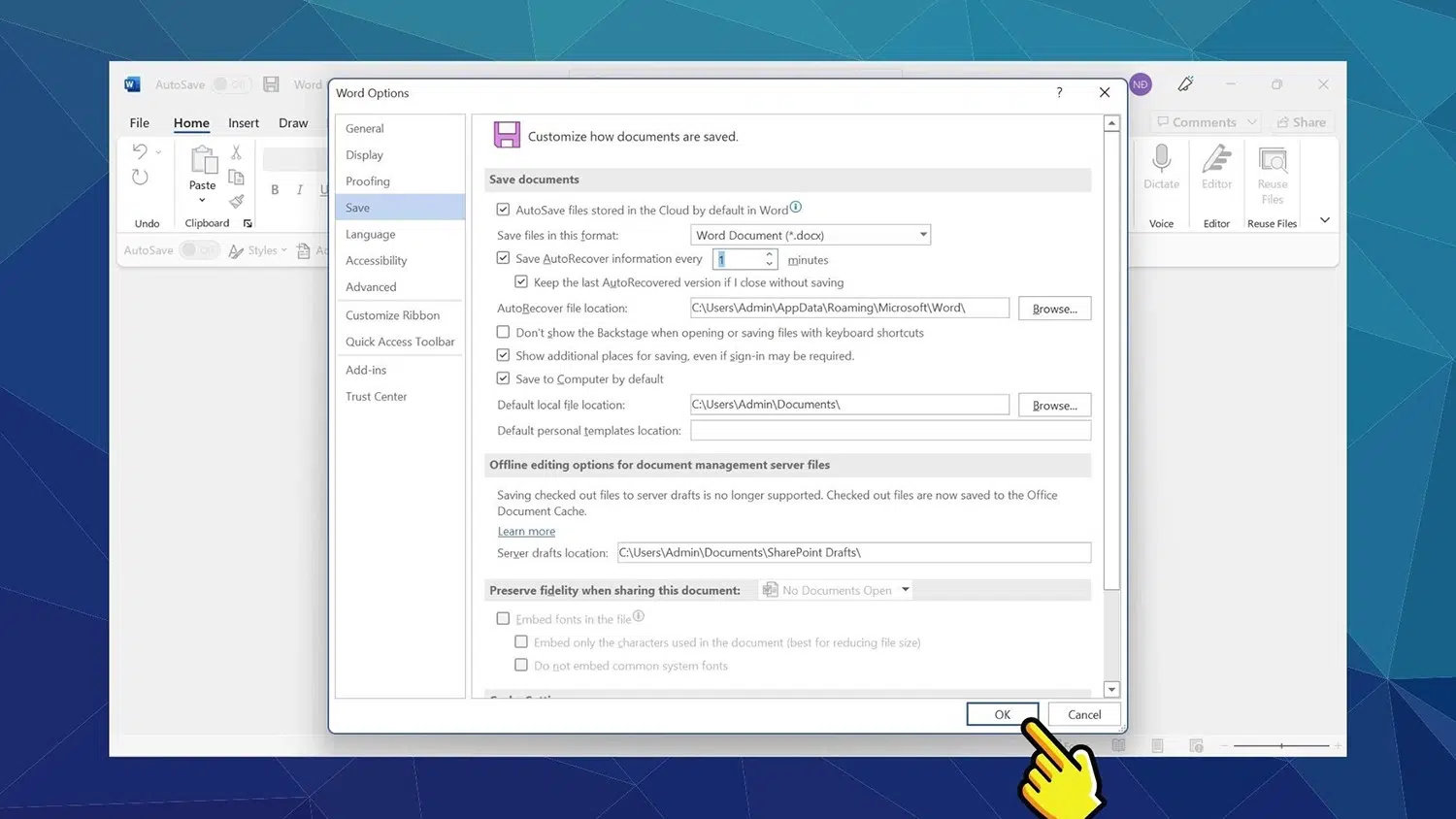The width and height of the screenshot is (1456, 819).
Task: Check Do not embed common system fonts
Action: click(x=521, y=665)
